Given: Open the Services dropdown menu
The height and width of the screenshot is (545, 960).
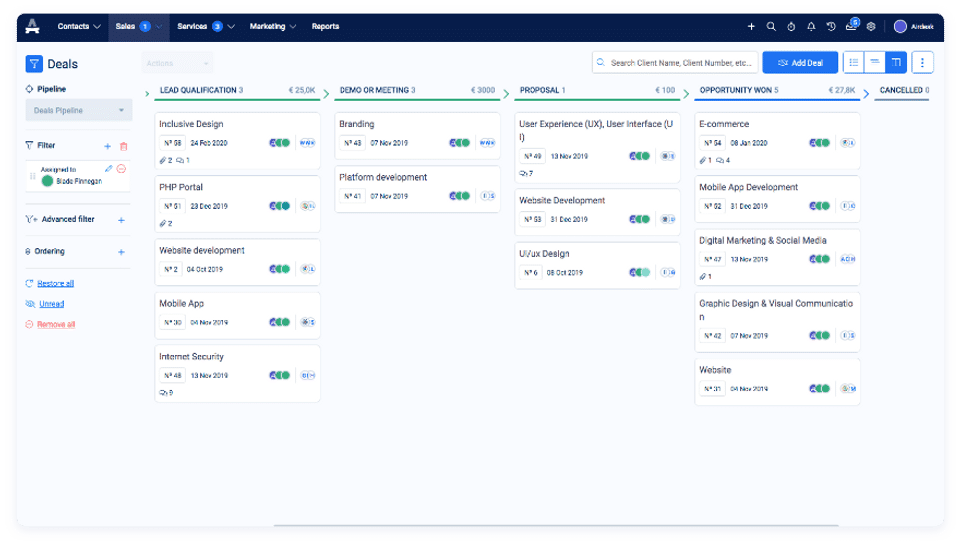Looking at the screenshot, I should 206,26.
